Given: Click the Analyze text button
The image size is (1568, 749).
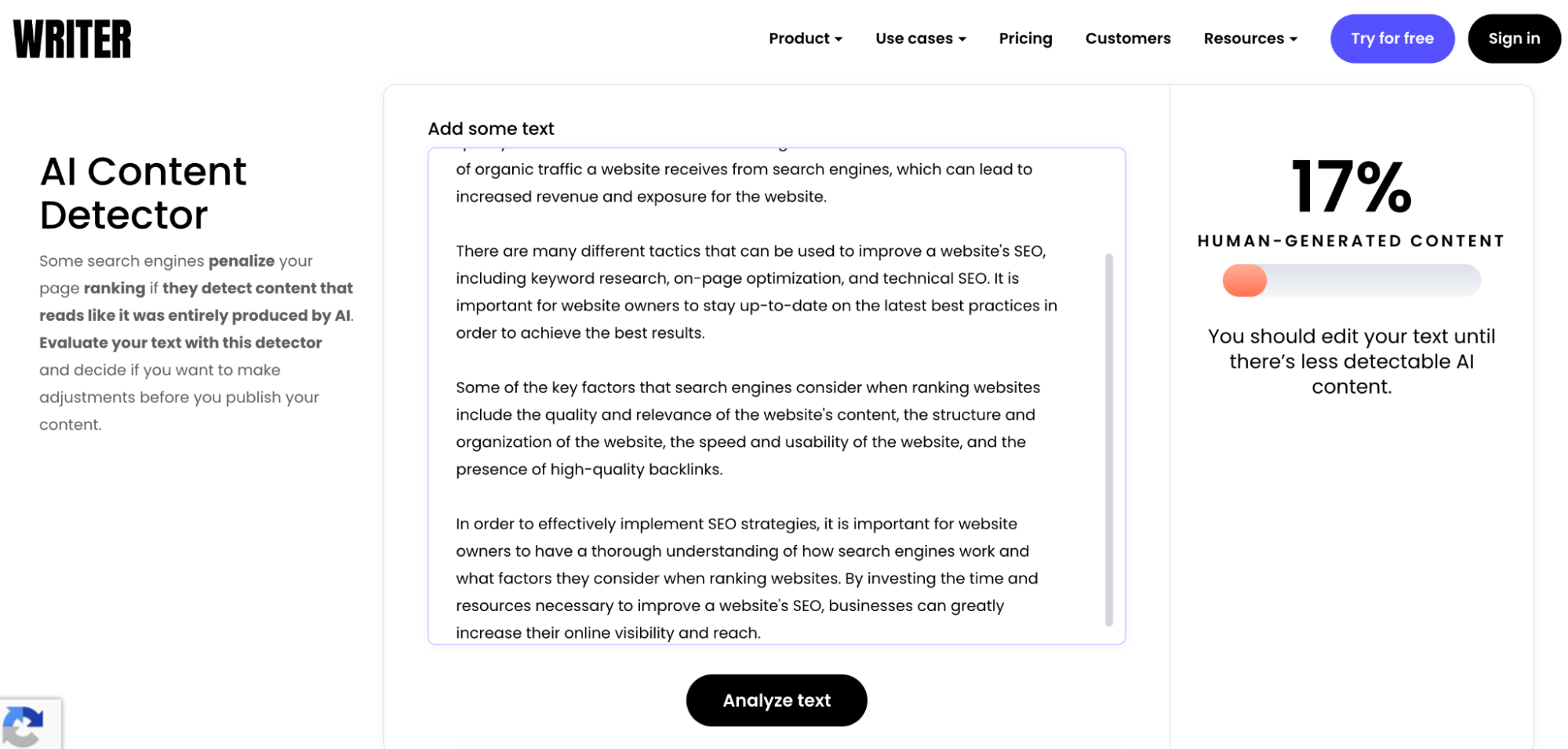Looking at the screenshot, I should tap(777, 700).
